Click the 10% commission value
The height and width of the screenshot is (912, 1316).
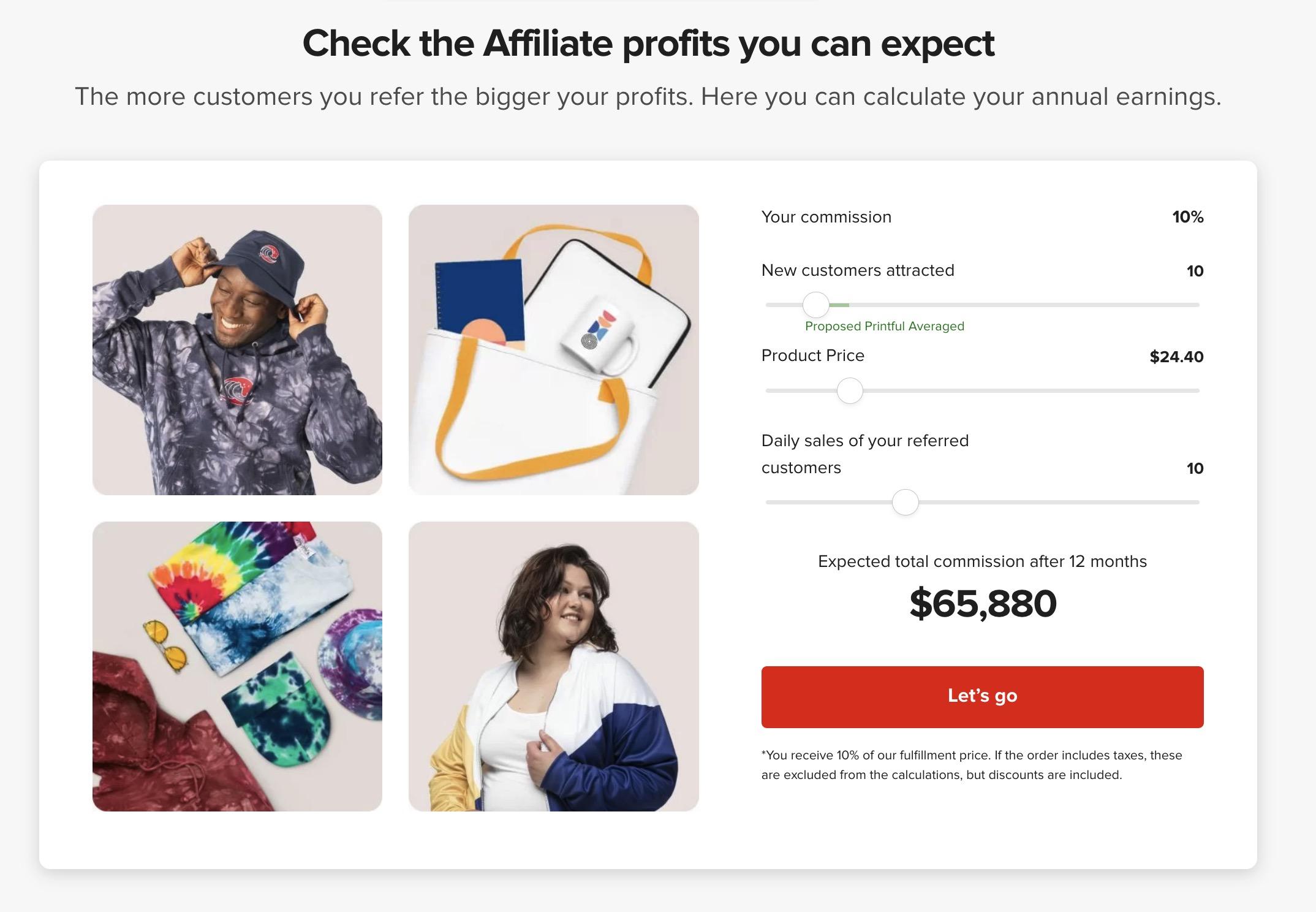[1187, 217]
